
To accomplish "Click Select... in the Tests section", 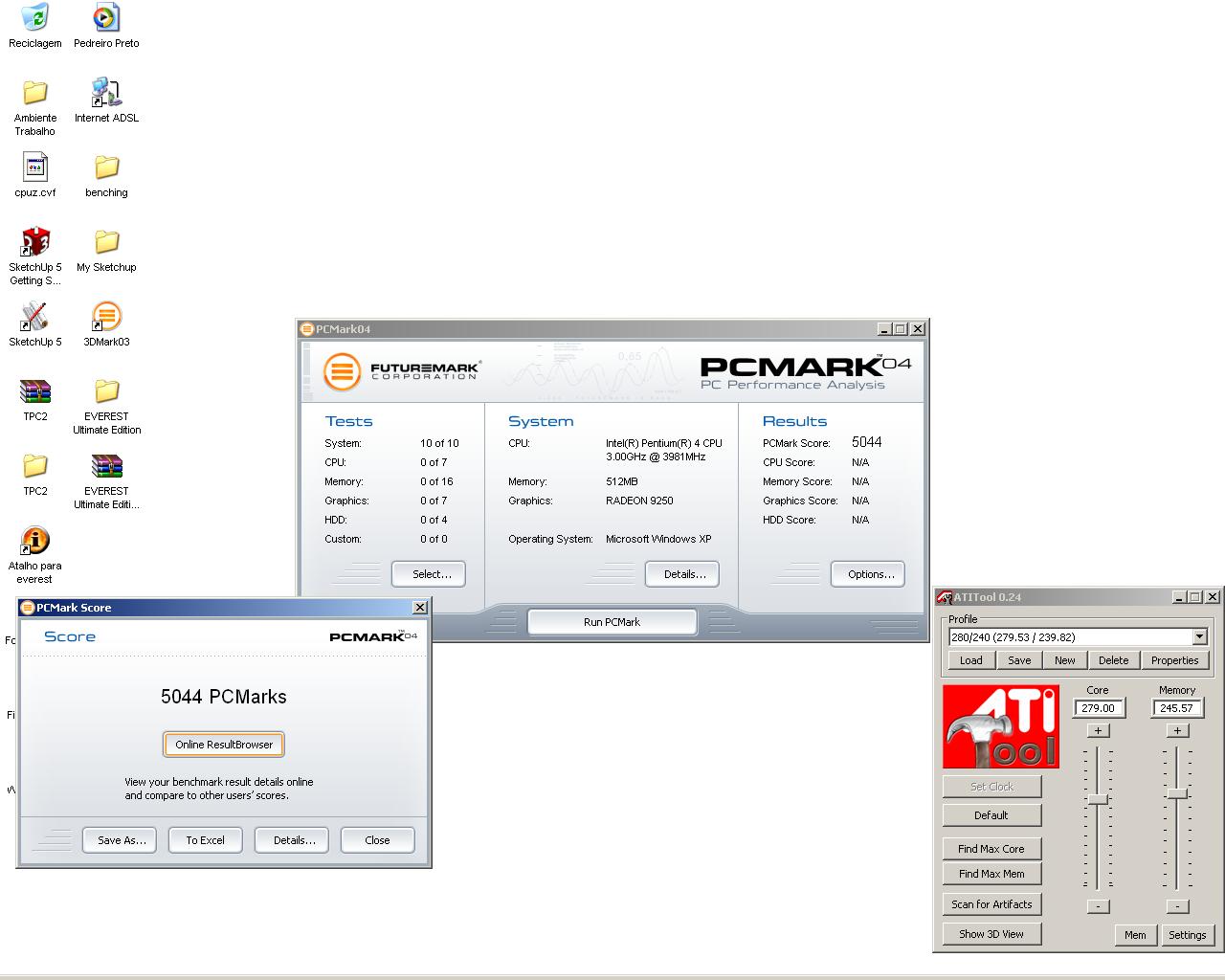I will tap(429, 574).
